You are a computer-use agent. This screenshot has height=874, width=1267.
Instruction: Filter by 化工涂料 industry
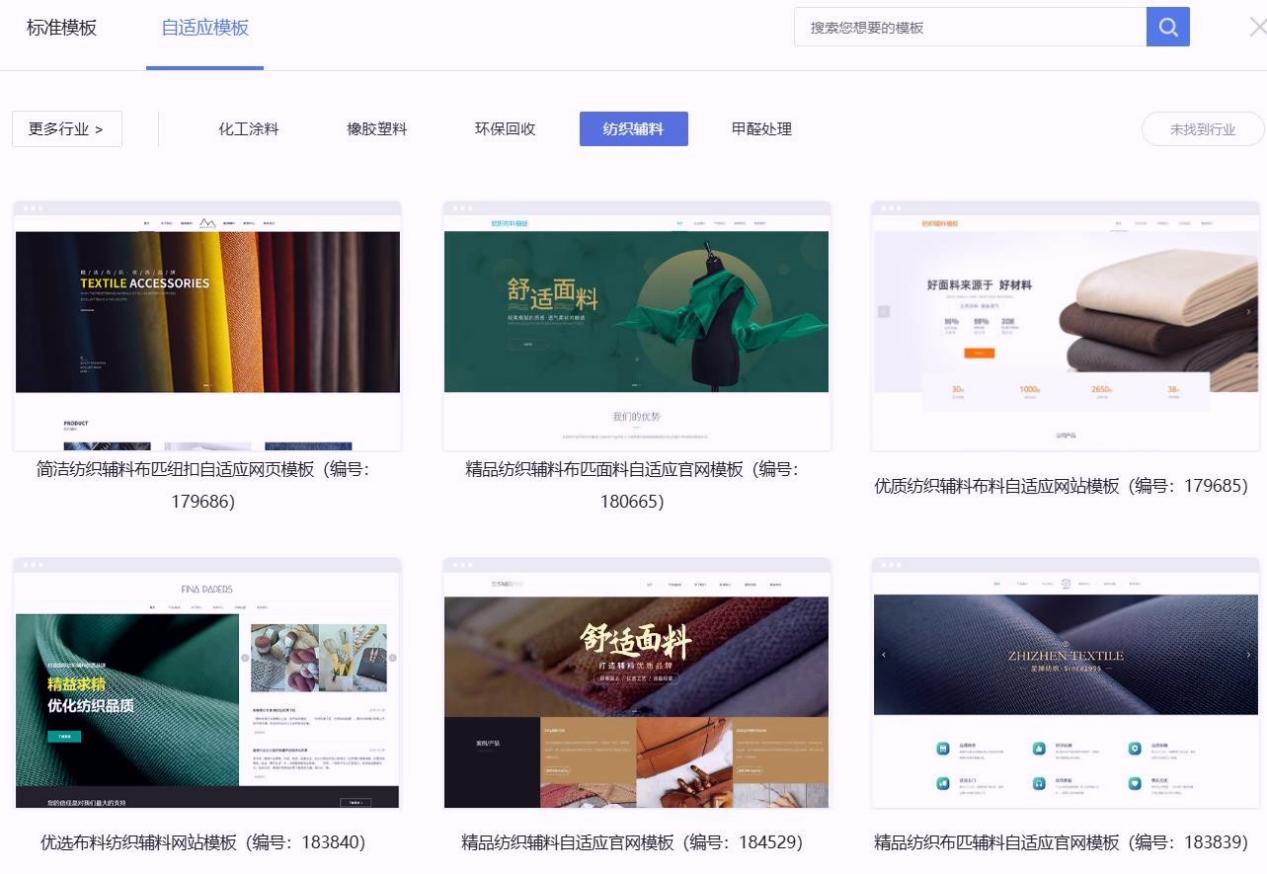(x=249, y=129)
